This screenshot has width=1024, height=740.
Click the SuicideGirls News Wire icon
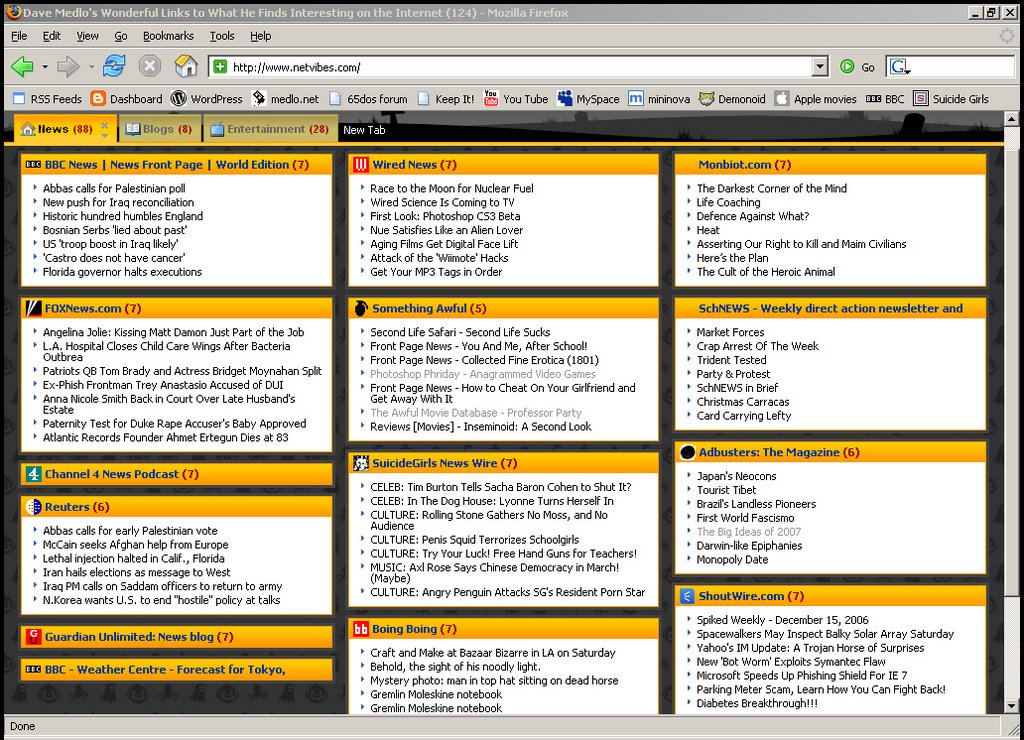point(360,463)
